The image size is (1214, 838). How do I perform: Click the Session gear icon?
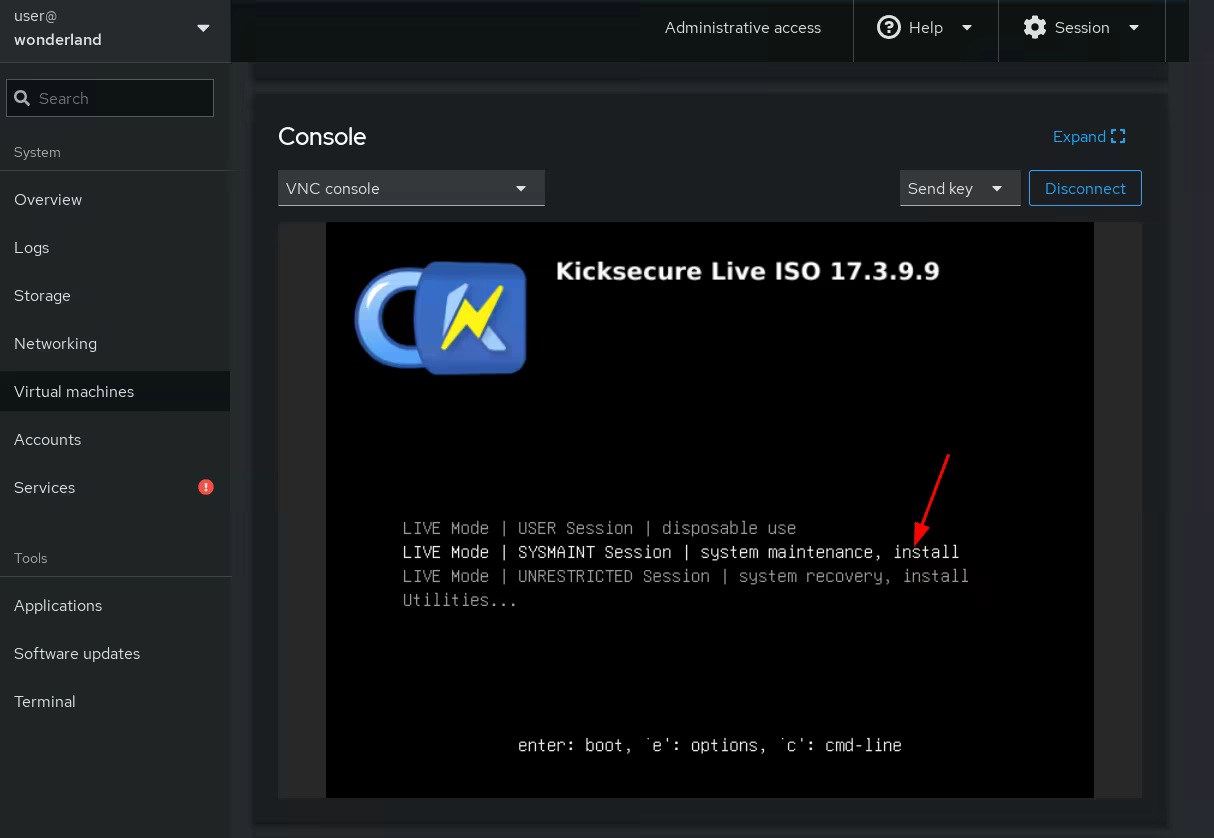pos(1035,28)
